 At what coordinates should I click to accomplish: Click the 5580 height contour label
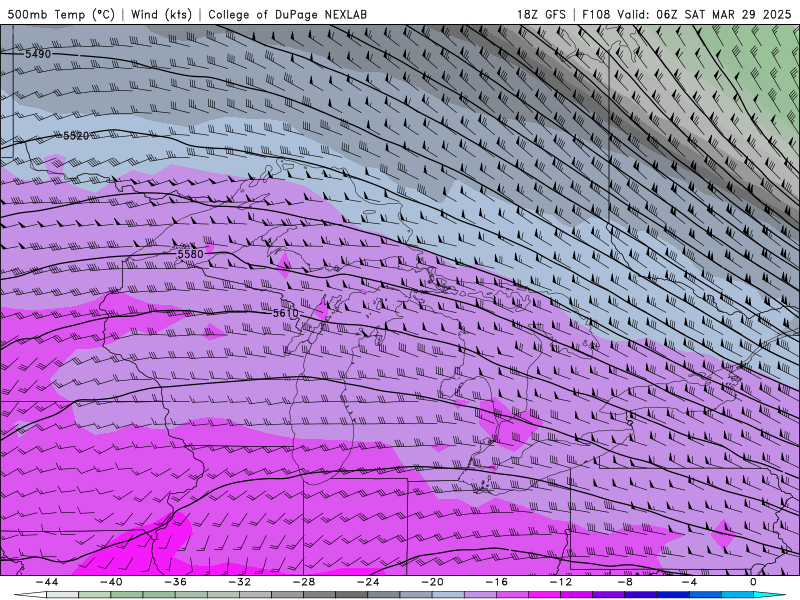coord(190,254)
